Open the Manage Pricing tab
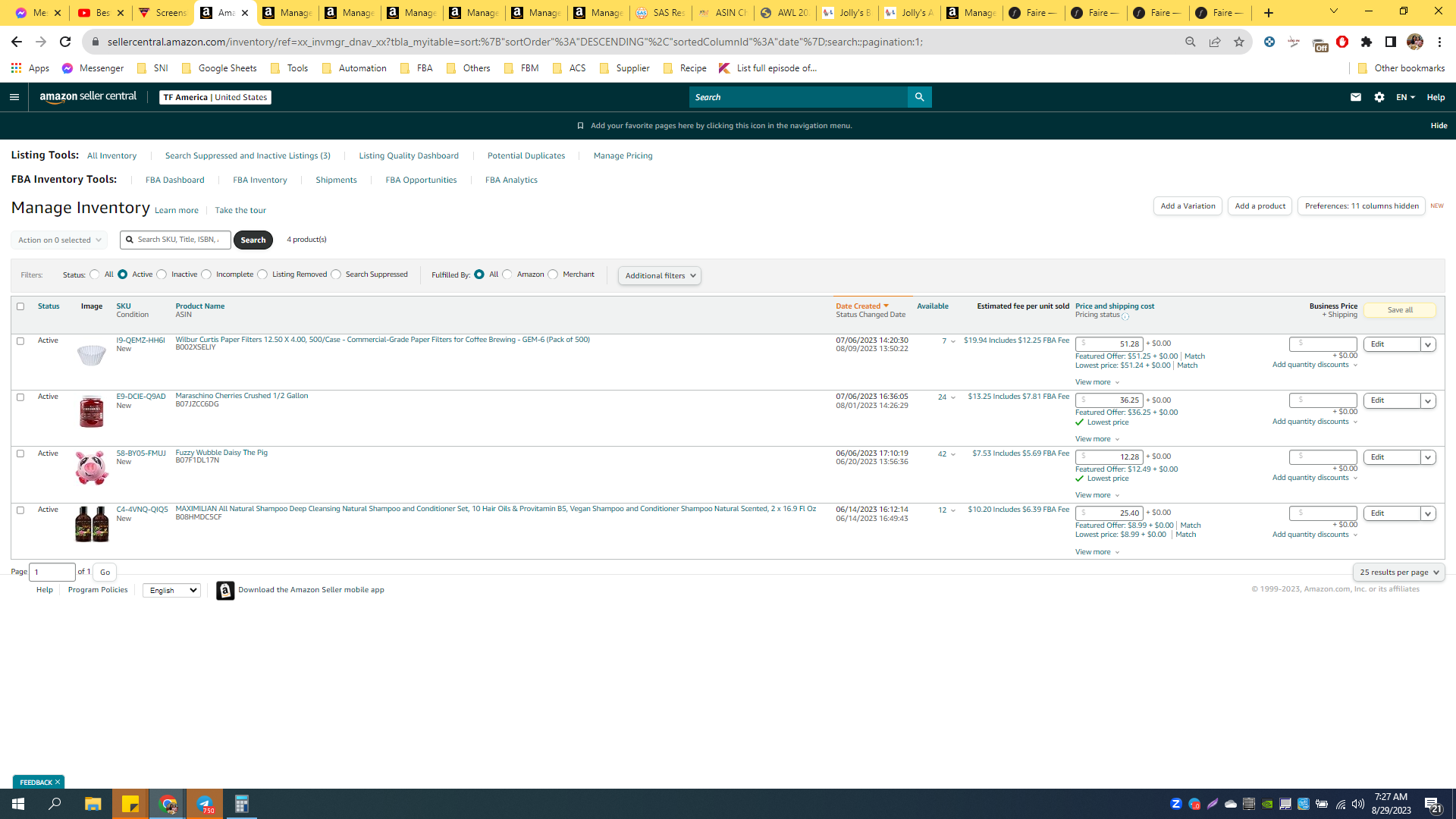1456x819 pixels. point(623,156)
